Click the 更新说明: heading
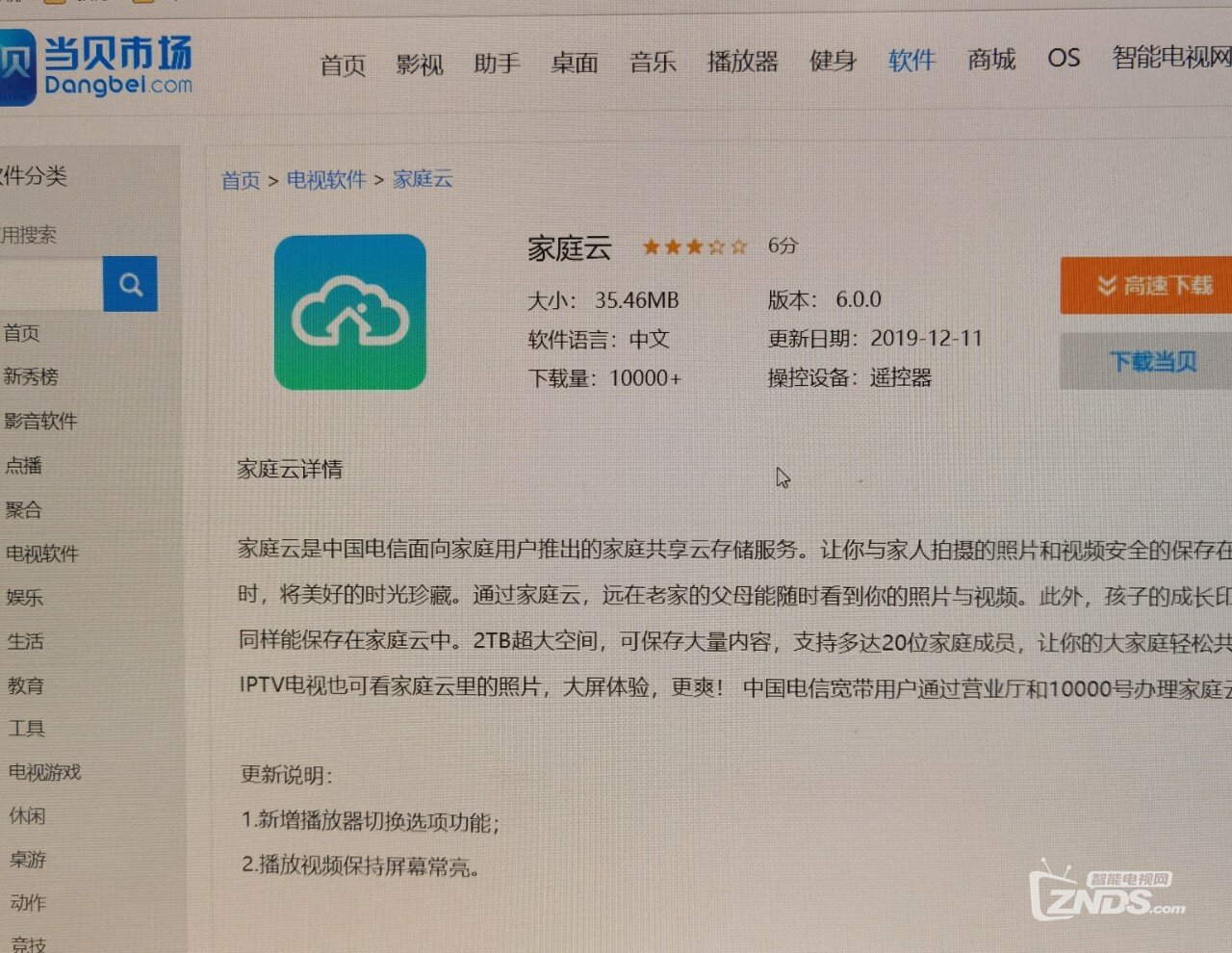This screenshot has width=1232, height=953. click(287, 775)
